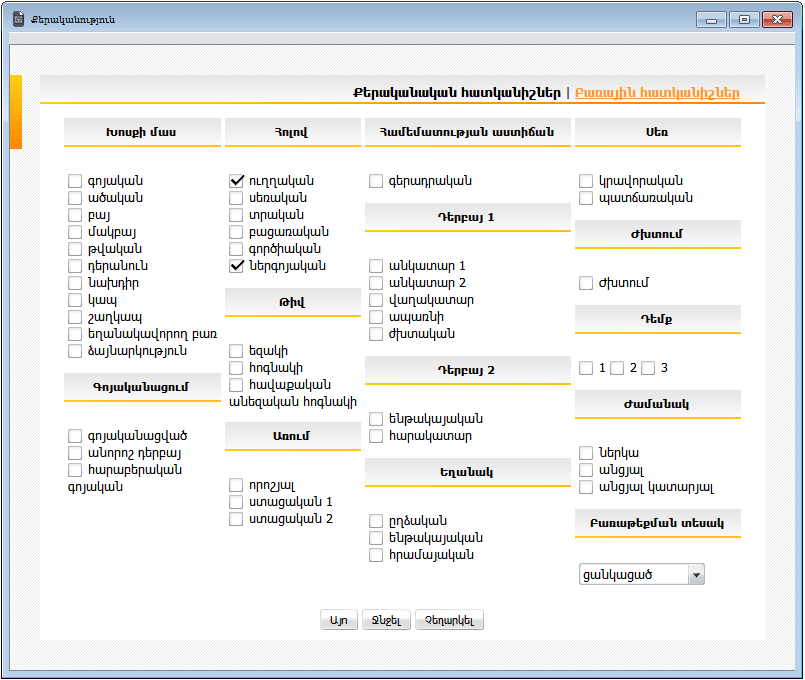Viewport: 805px width, 680px height.
Task: Uncheck the ներգոյական case checkbox
Action: (x=236, y=266)
